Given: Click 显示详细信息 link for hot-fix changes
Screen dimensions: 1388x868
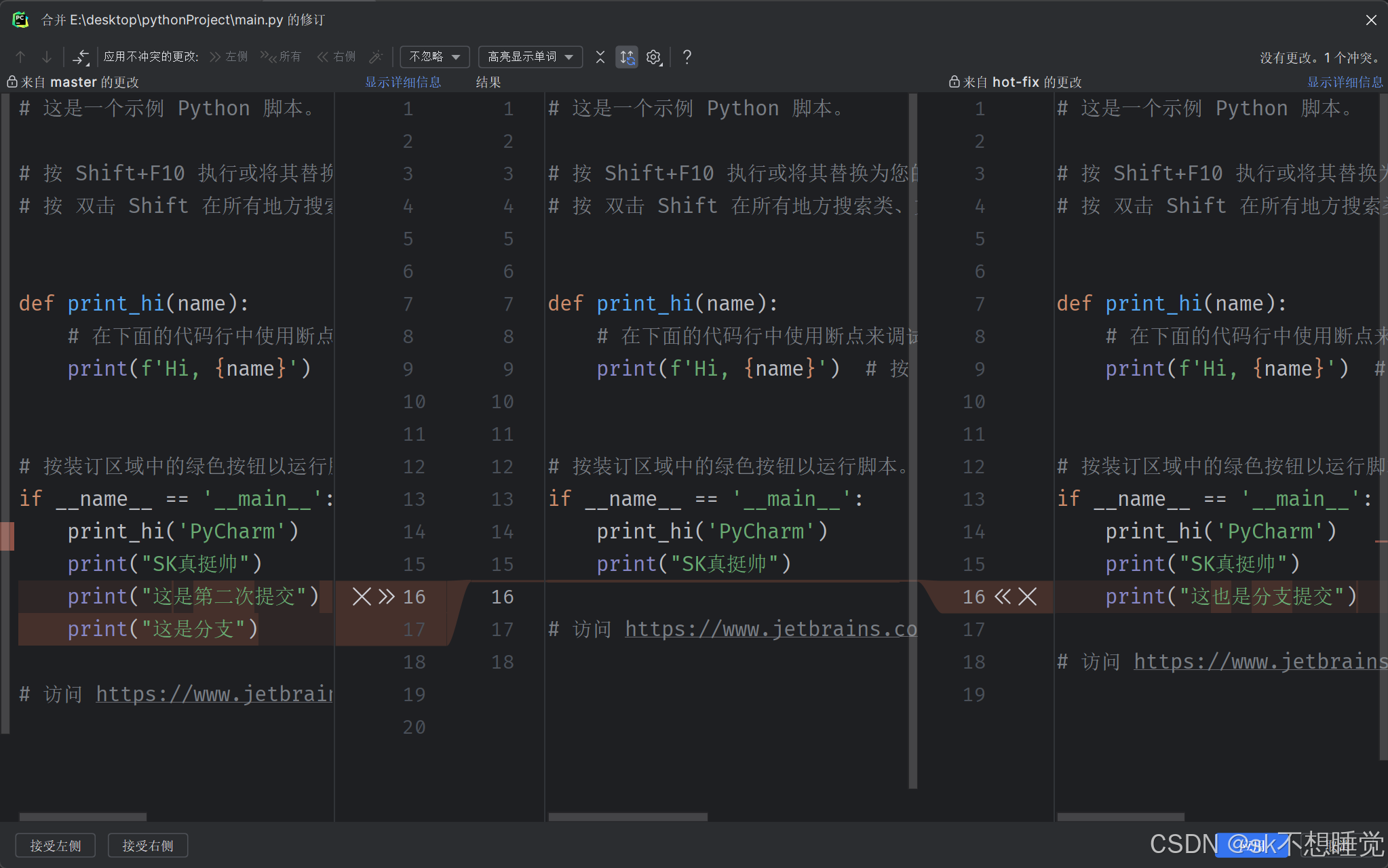Looking at the screenshot, I should (1345, 82).
